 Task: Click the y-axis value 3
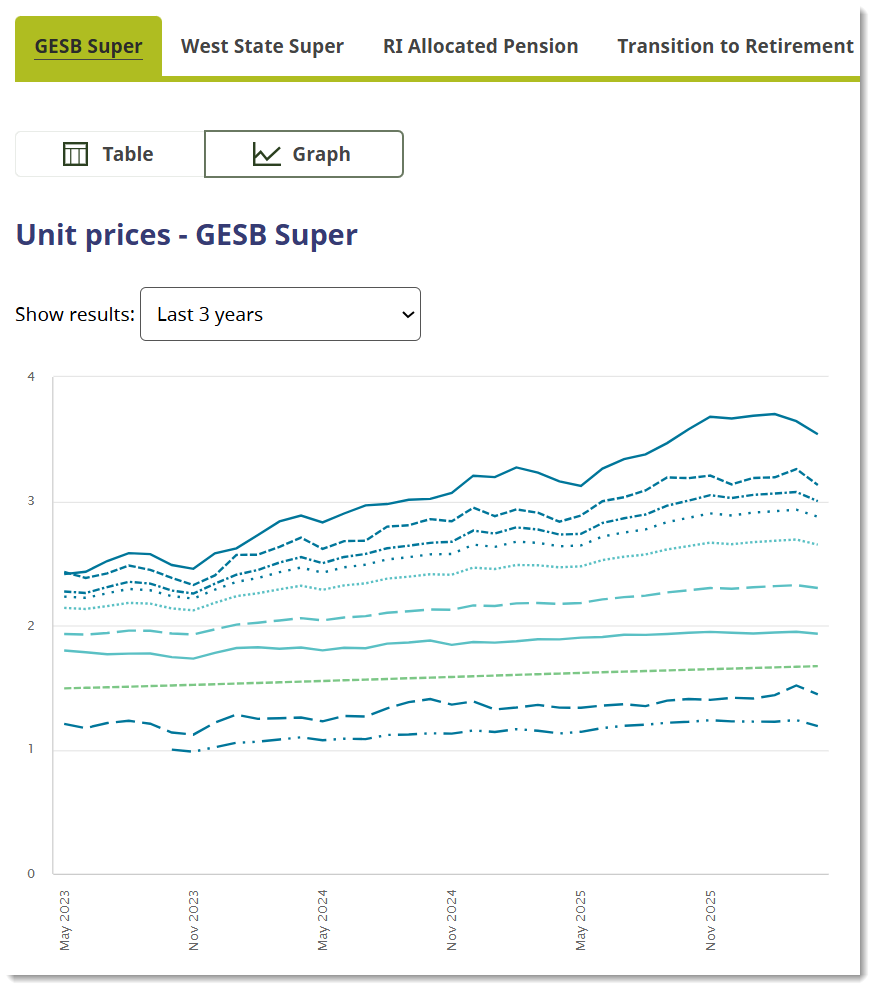coord(31,501)
